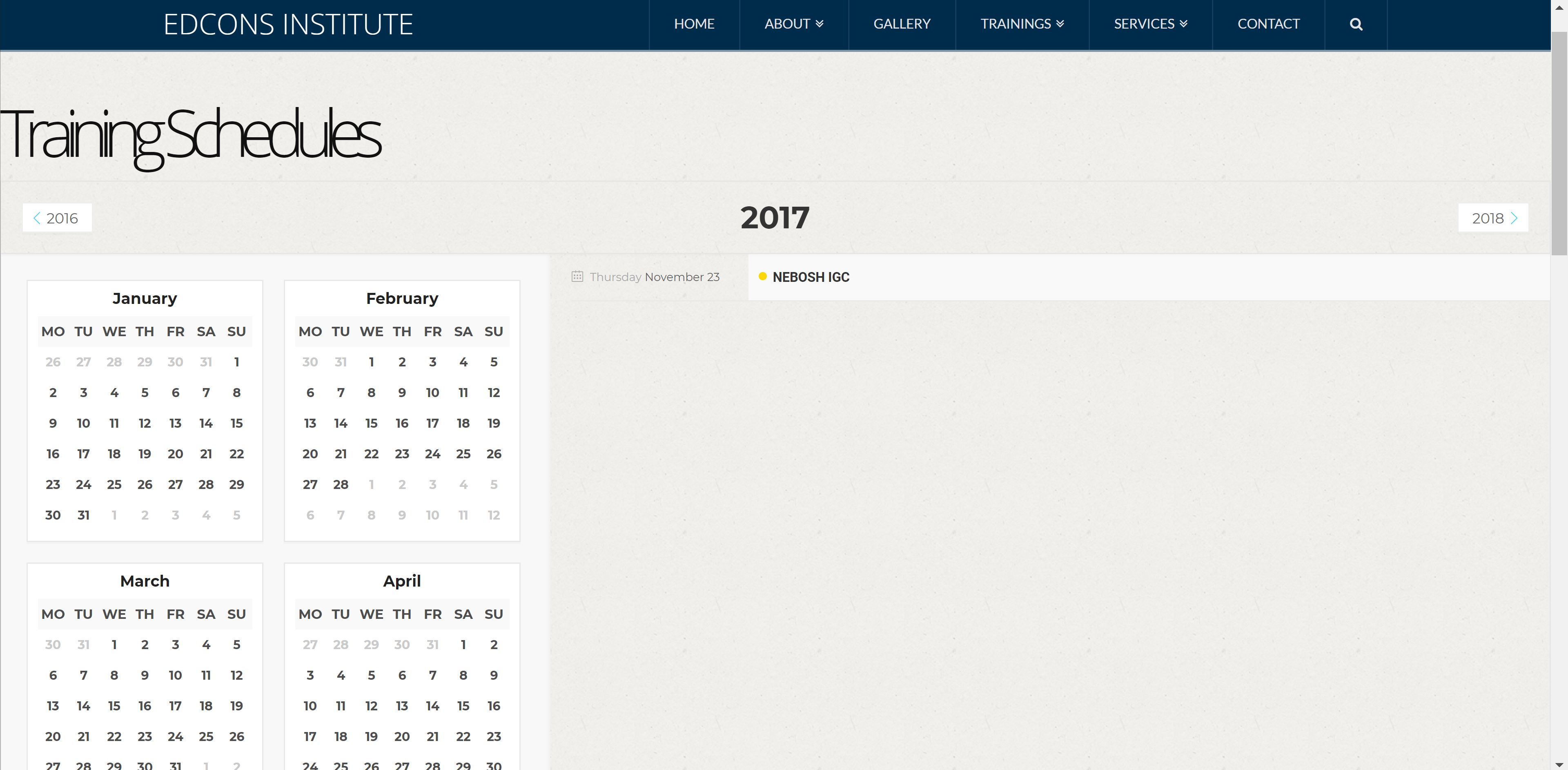Expand the SERVICES dropdown menu
Image resolution: width=1568 pixels, height=770 pixels.
point(1150,25)
